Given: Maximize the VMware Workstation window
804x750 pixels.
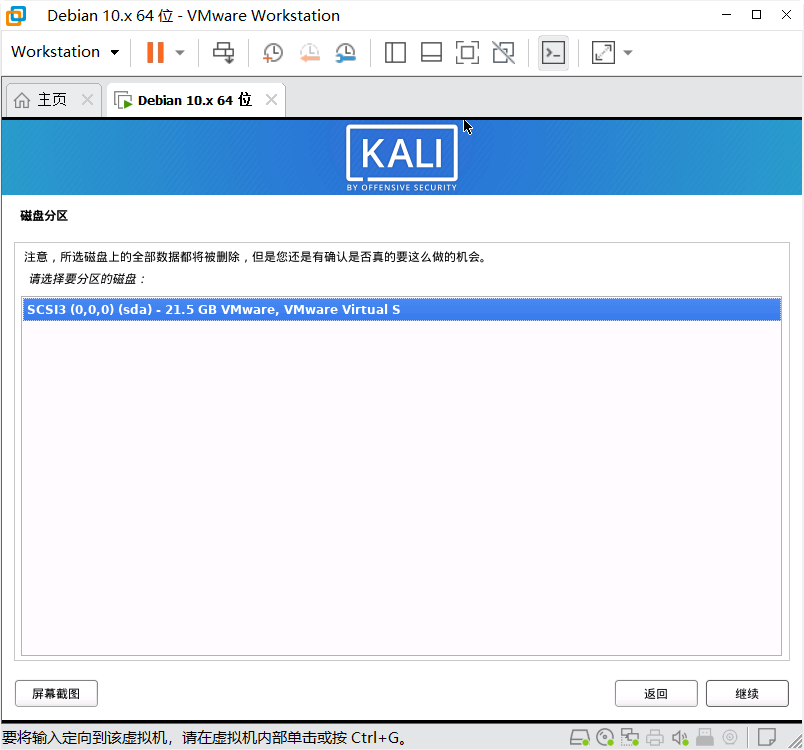Looking at the screenshot, I should pyautogui.click(x=756, y=15).
